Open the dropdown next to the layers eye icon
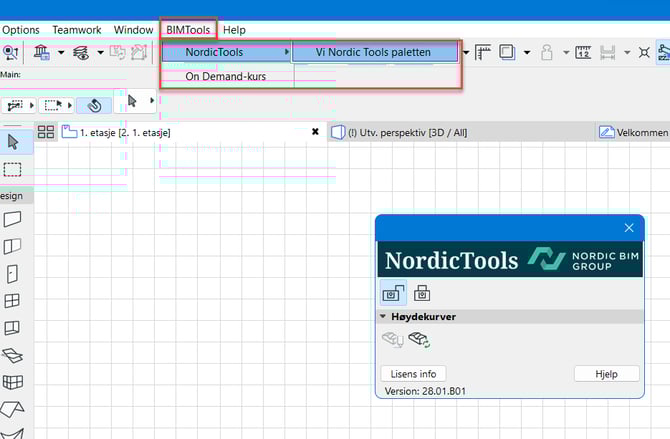The width and height of the screenshot is (670, 439). [100, 53]
